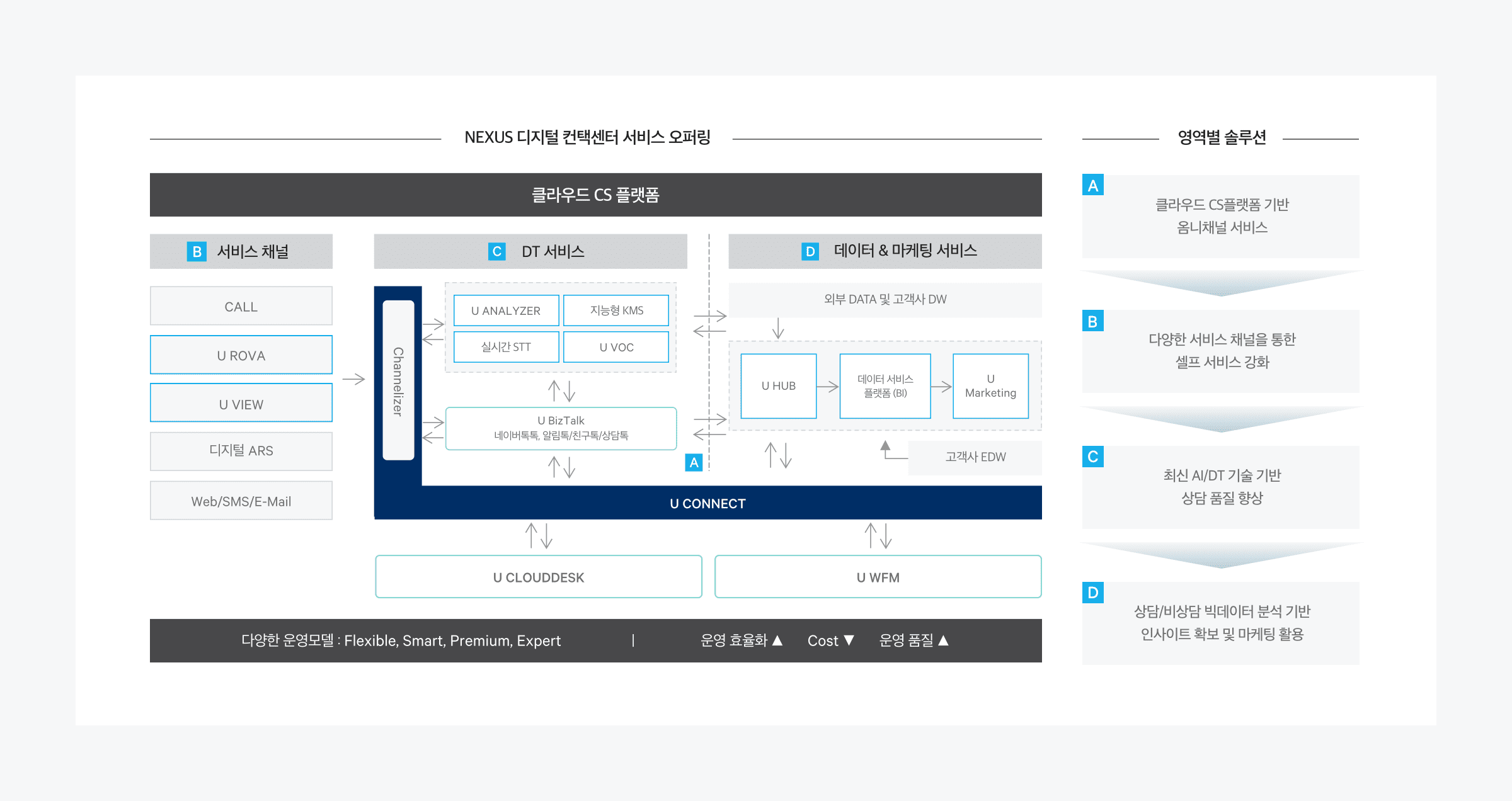Image resolution: width=1512 pixels, height=801 pixels.
Task: Click the 클라우드 CS 플랫폼 header bar
Action: (595, 195)
